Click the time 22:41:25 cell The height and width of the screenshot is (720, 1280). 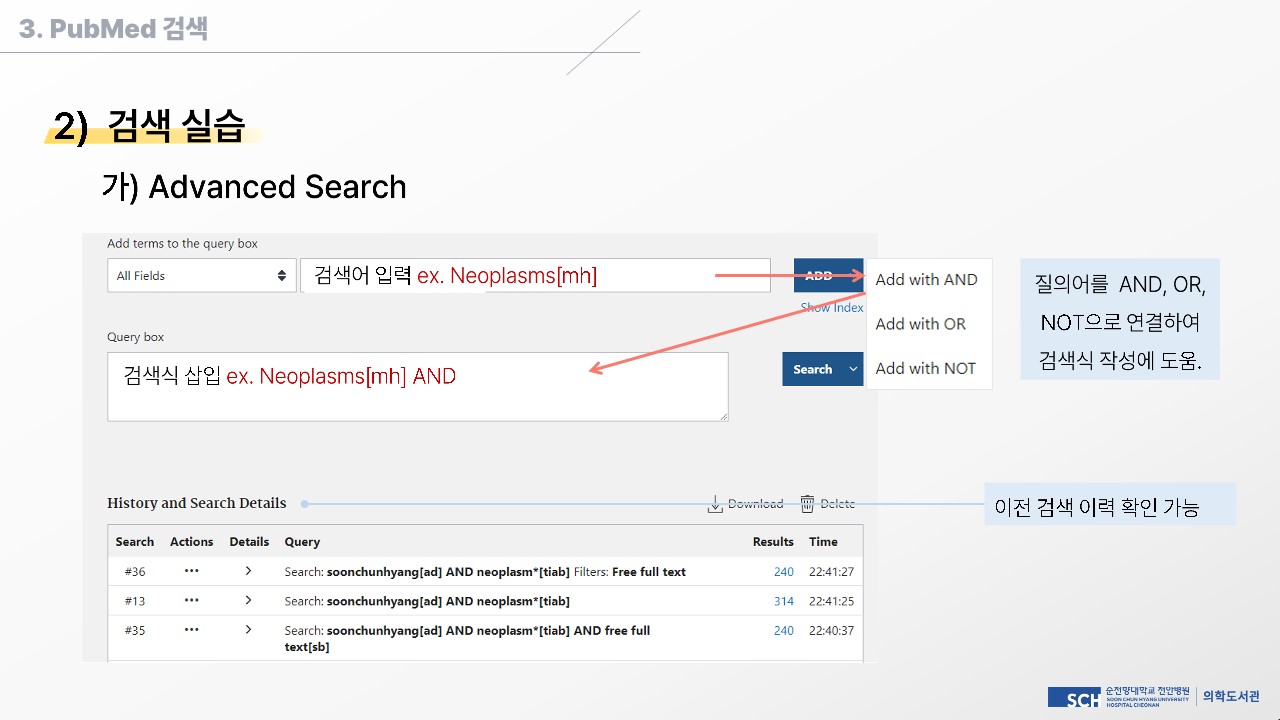point(831,601)
